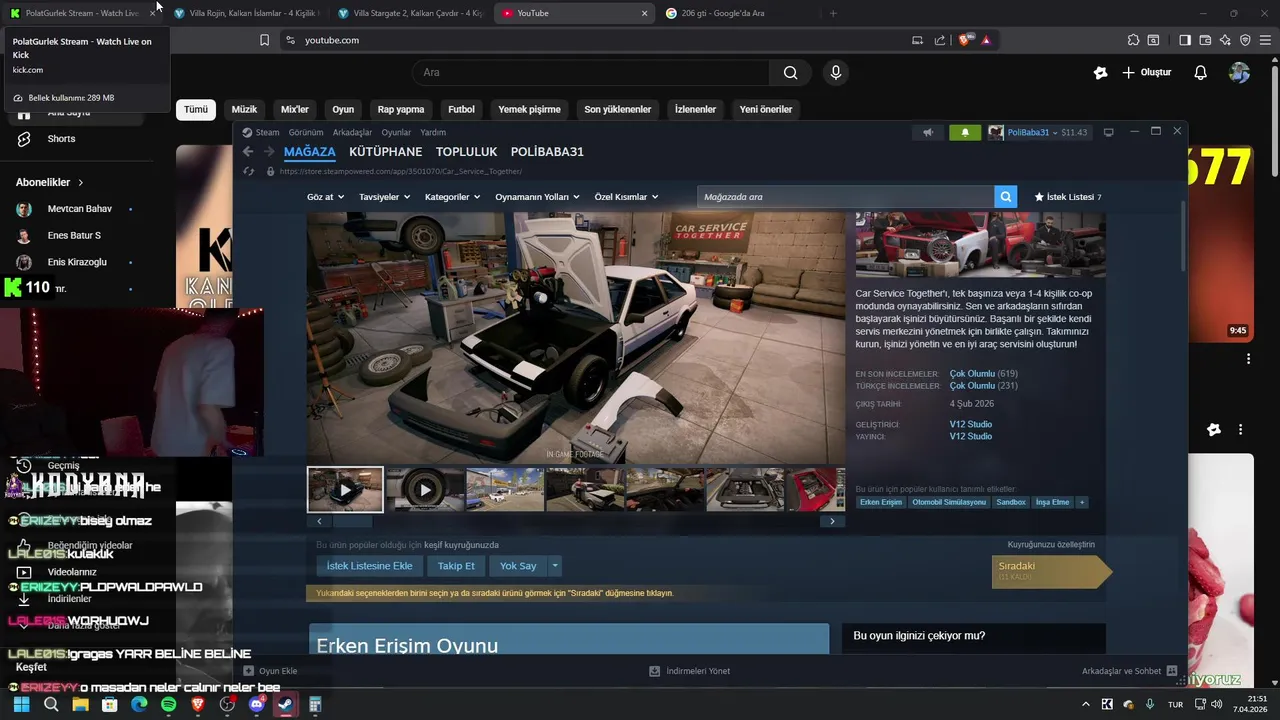Advance the screenshot strip with the right arrow

click(x=832, y=522)
